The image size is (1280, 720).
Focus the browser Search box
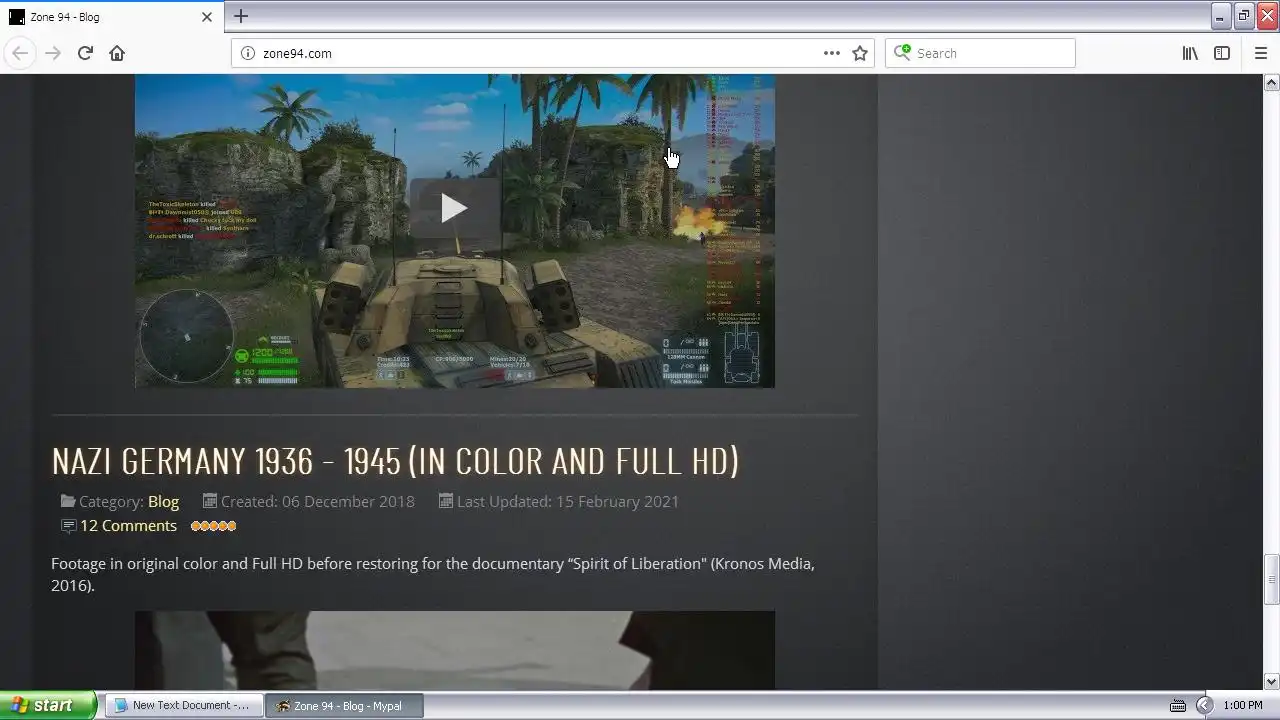click(980, 53)
